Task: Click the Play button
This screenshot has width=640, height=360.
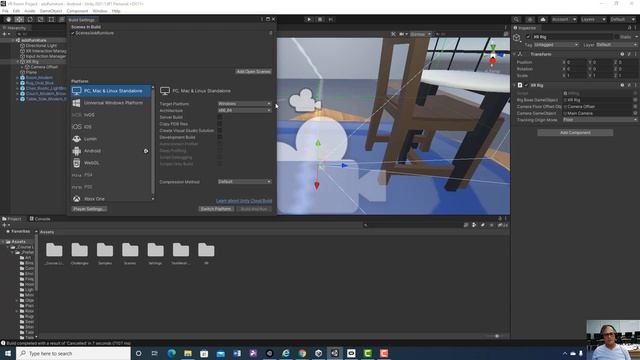Action: [309, 19]
